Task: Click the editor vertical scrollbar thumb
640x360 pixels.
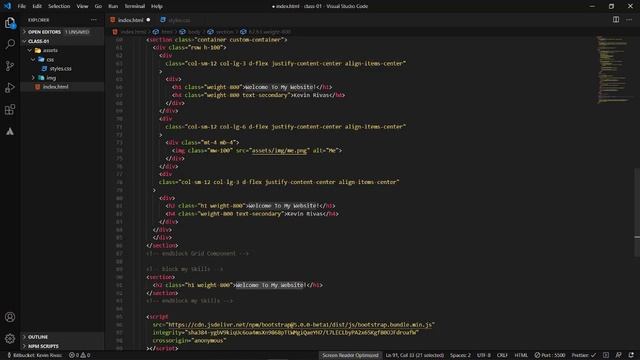Action: point(637,212)
